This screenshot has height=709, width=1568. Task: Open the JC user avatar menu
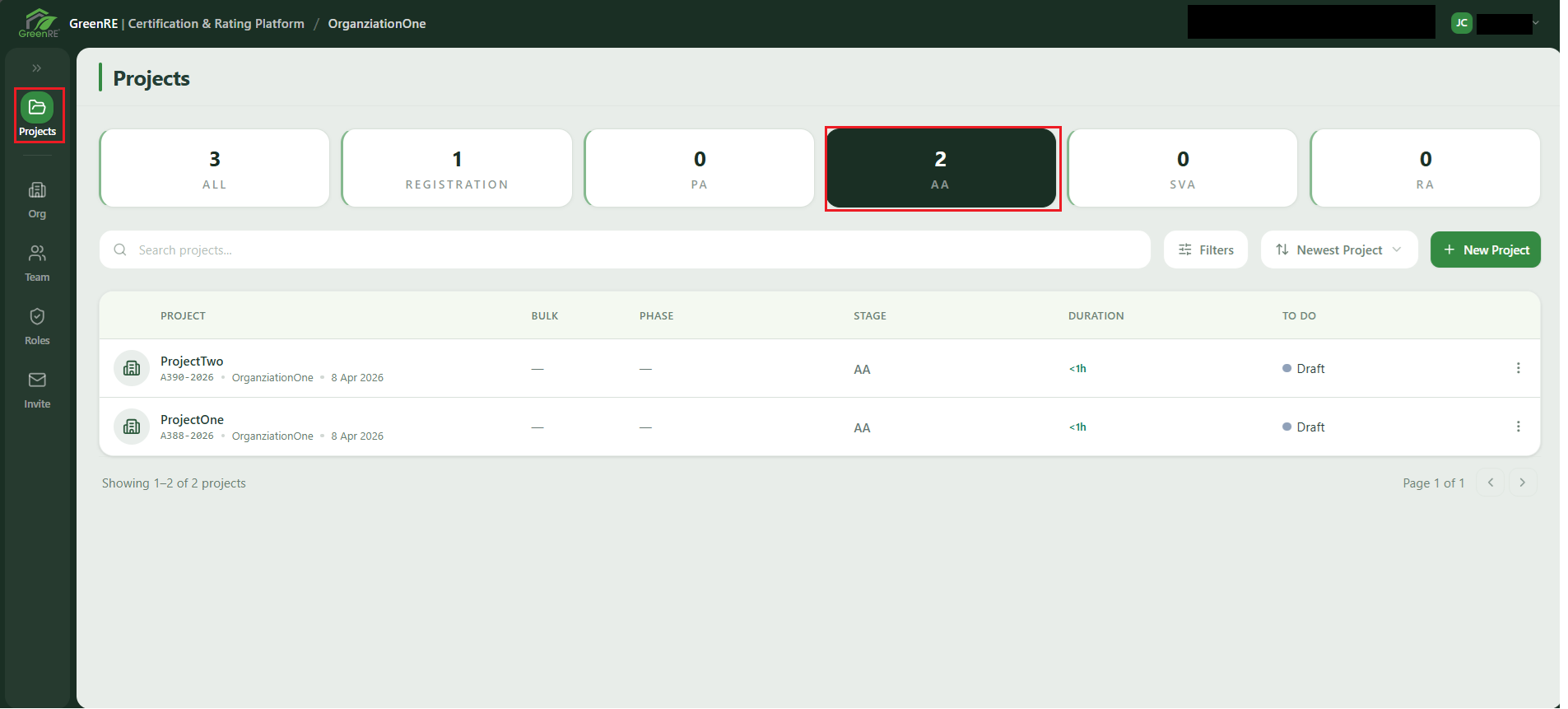tap(1462, 23)
